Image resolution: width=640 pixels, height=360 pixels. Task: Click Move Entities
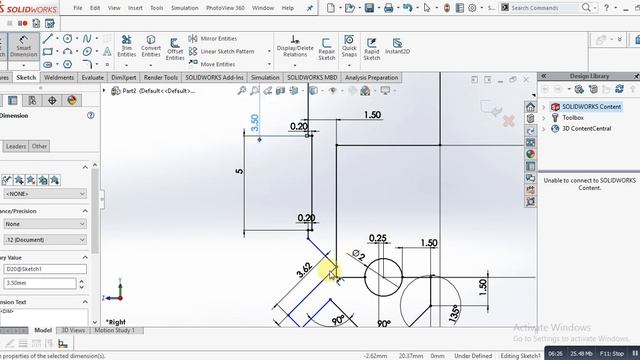coord(212,64)
